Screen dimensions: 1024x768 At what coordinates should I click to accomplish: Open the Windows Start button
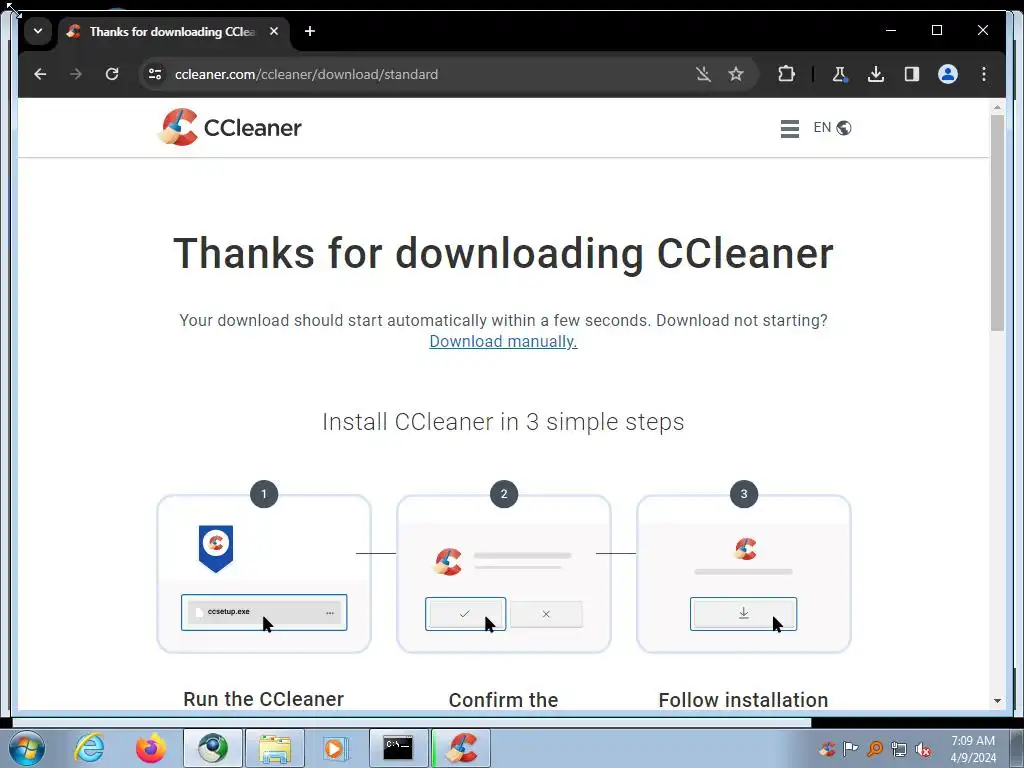[x=27, y=748]
